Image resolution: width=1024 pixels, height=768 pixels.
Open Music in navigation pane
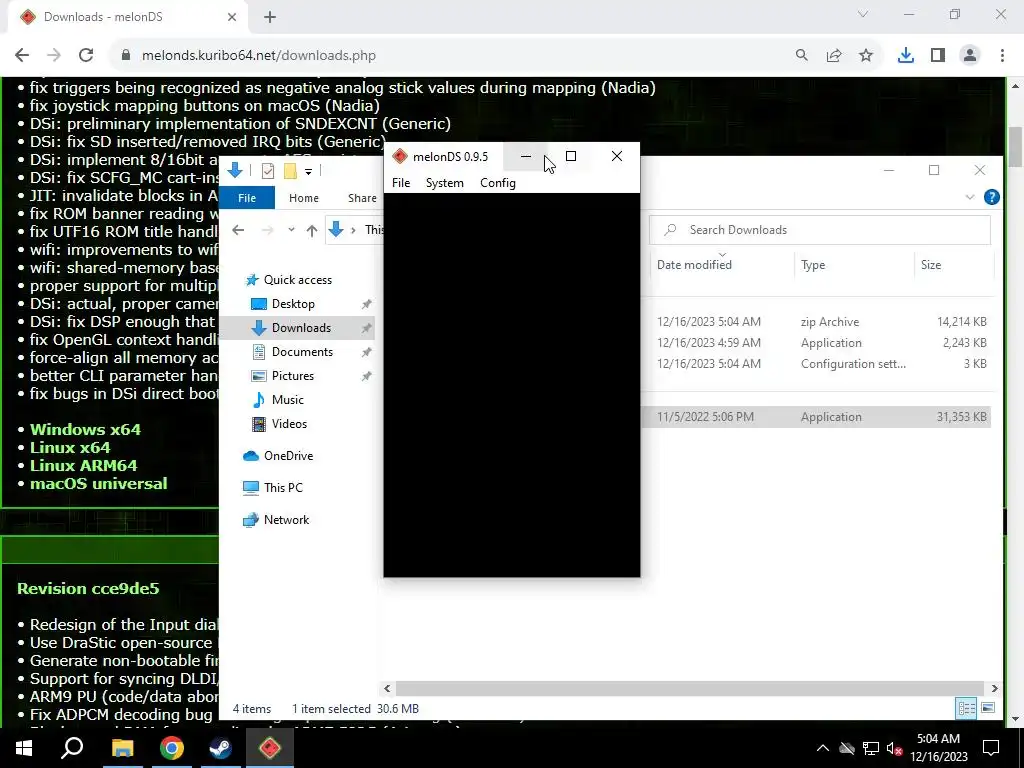[x=287, y=400]
